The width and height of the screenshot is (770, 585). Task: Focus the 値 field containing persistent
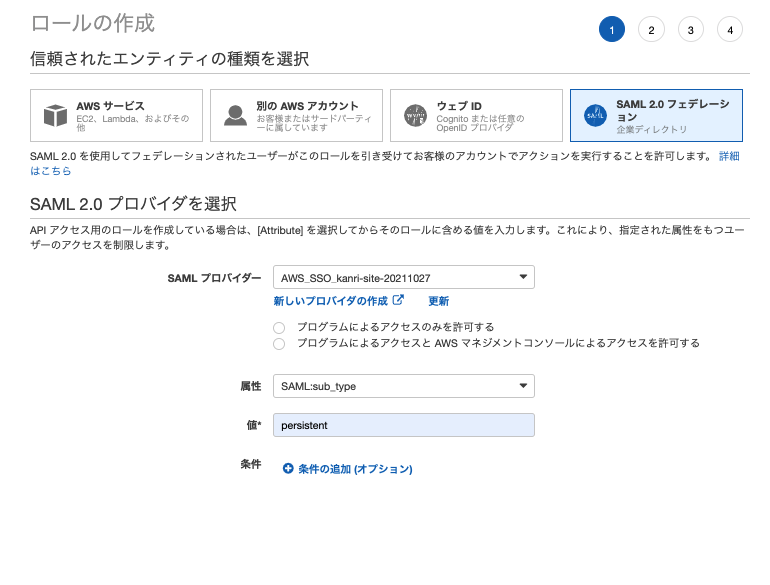pos(404,425)
